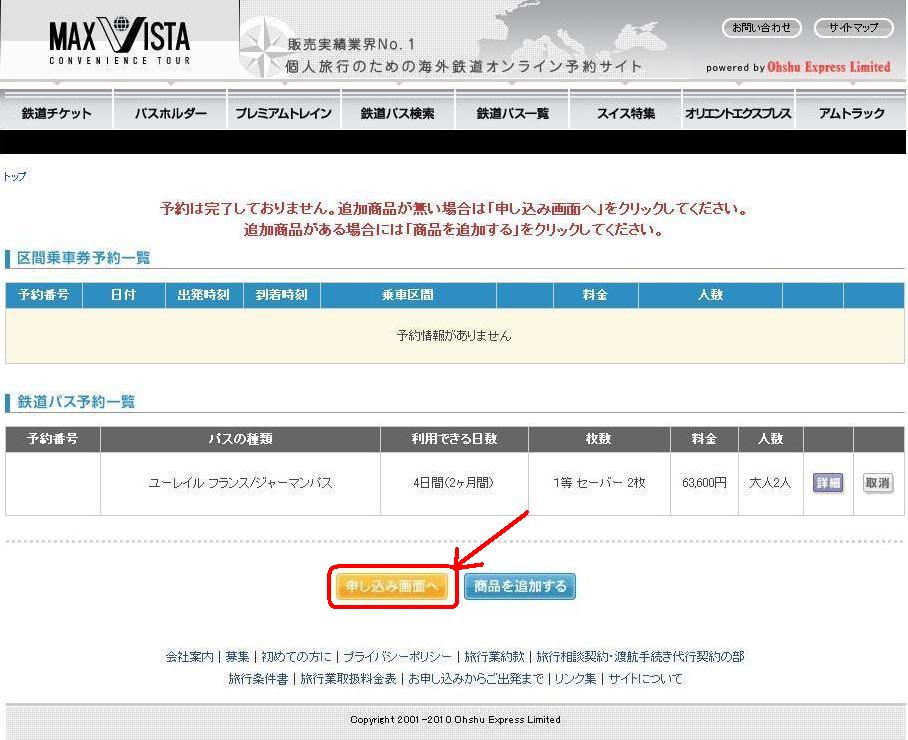Click the トップ breadcrumb link
The image size is (908, 740).
(15, 177)
